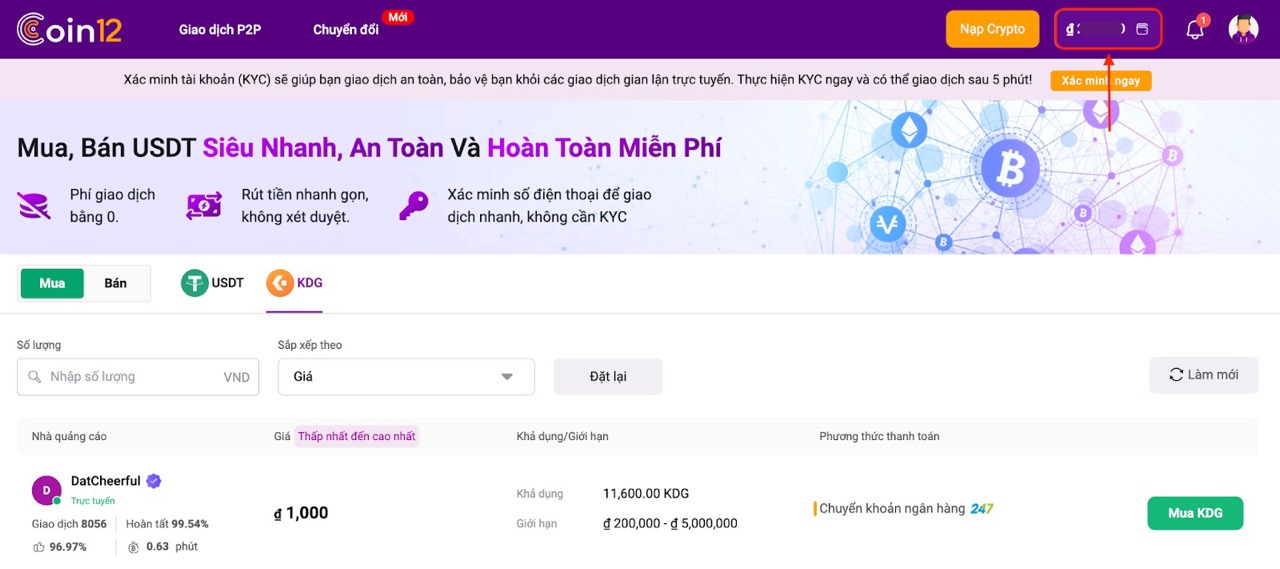Click DatCheerful's round avatar icon
1280x569 pixels.
pos(46,490)
